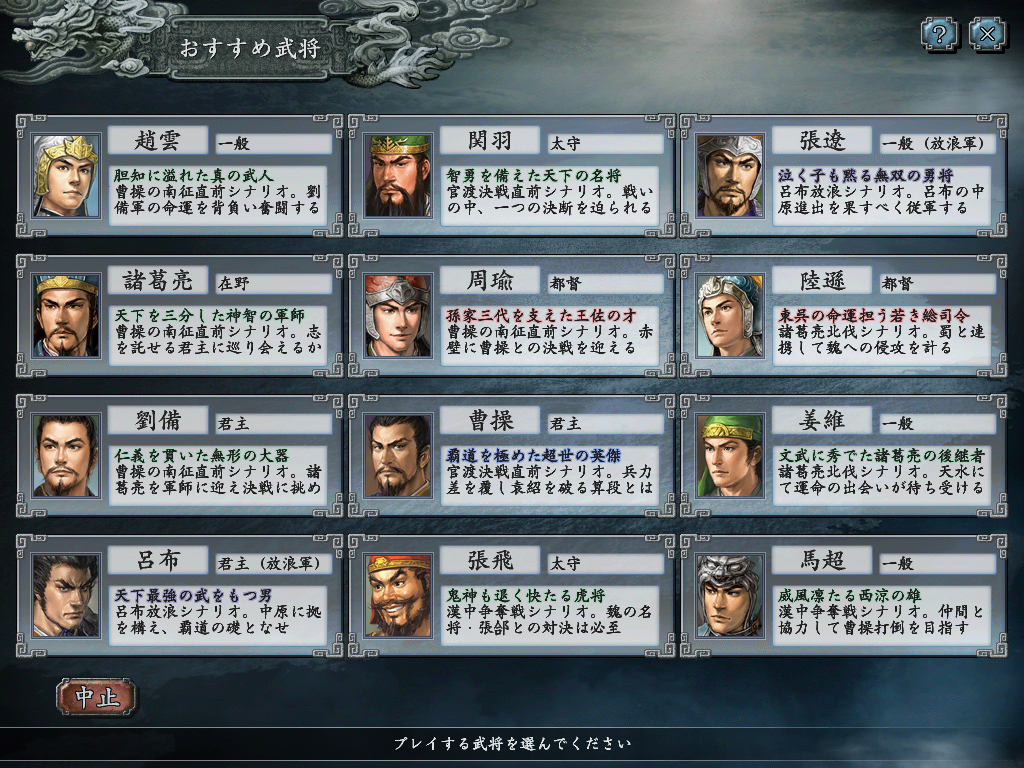
Task: Click the 中止 cancel button
Action: (x=97, y=697)
